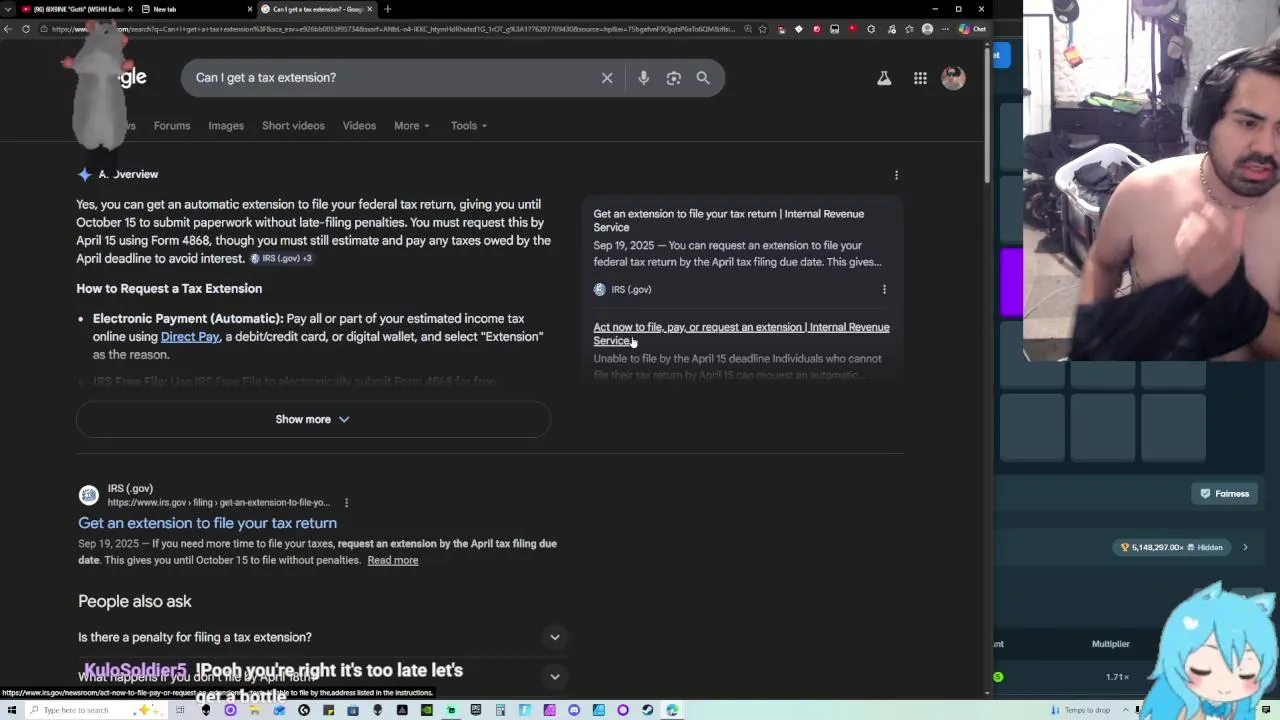The image size is (1280, 720).
Task: Open NVIDIA app from the taskbar
Action: coord(427,710)
